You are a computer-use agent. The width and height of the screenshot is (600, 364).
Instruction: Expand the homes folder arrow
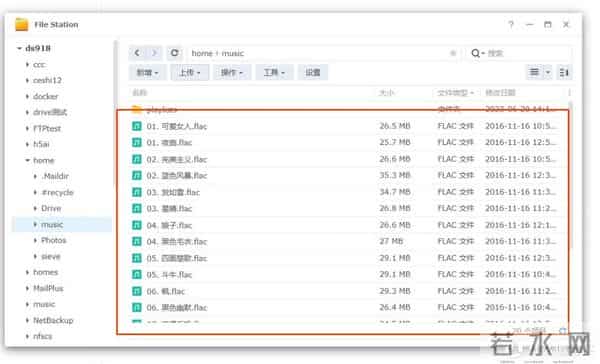click(27, 272)
